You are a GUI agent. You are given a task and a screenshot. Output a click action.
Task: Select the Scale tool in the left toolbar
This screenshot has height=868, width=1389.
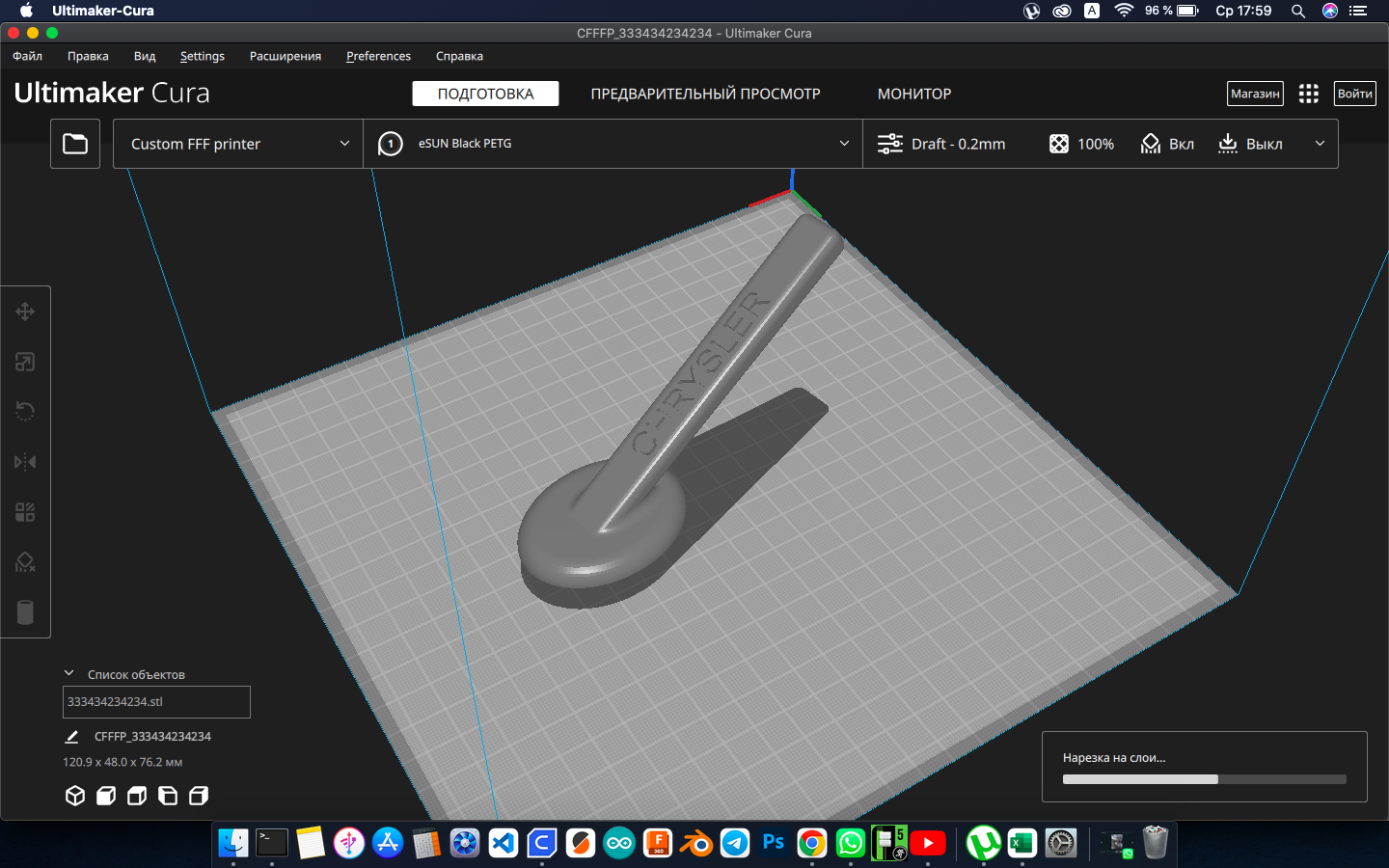[x=25, y=362]
